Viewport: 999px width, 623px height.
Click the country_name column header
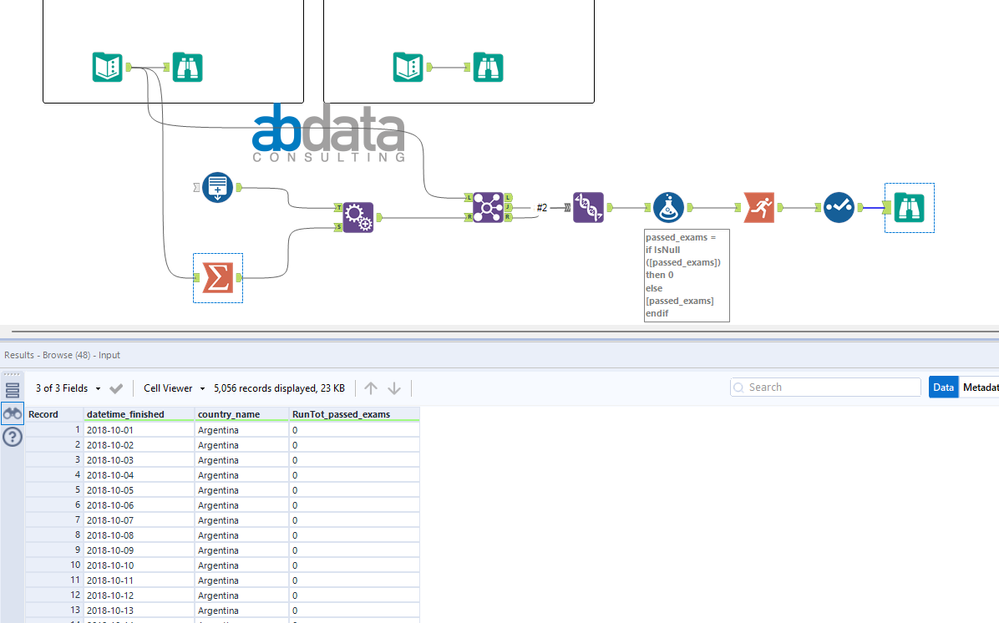242,414
